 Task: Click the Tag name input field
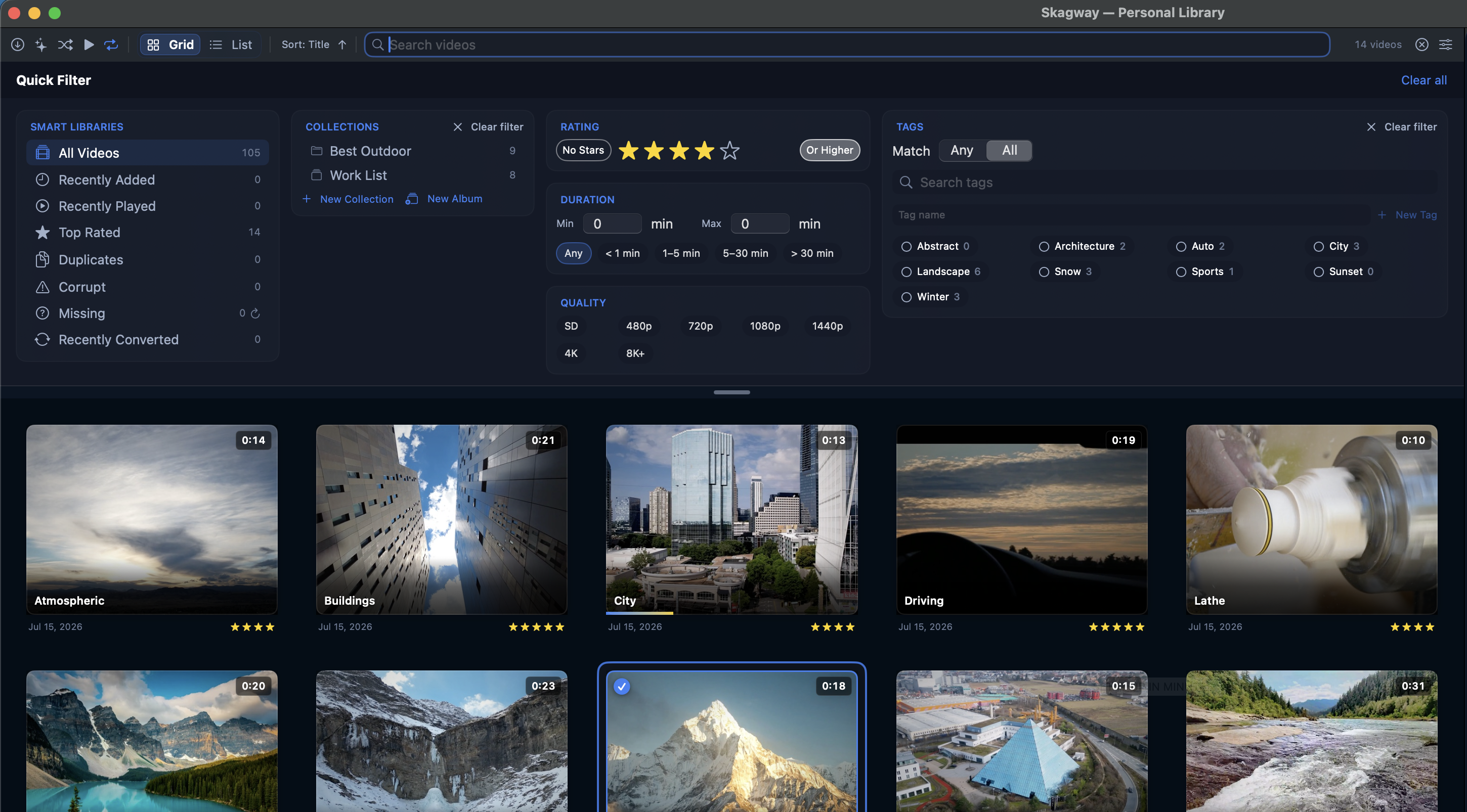click(1132, 214)
